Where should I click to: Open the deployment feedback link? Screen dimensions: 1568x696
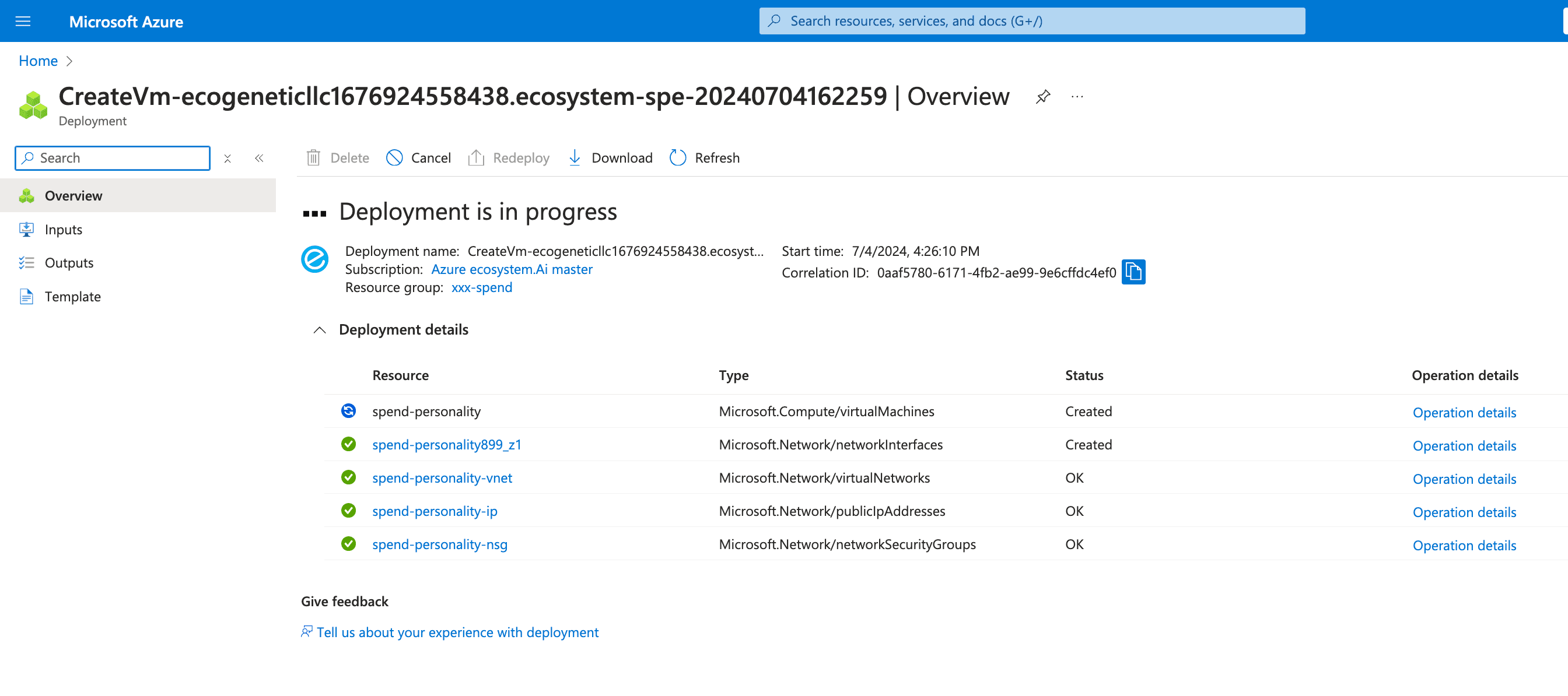(457, 632)
